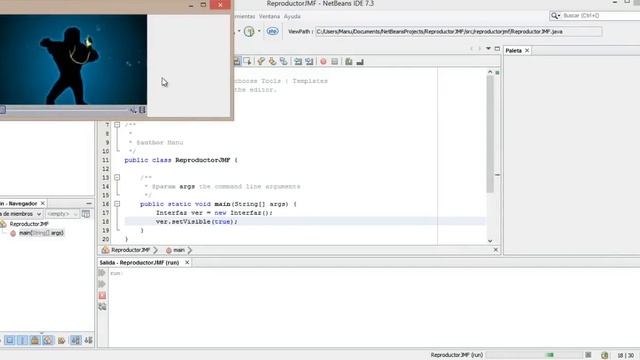This screenshot has height=360, width=640.
Task: Select Salida - ReproductorJMF (run) tab
Action: pyautogui.click(x=139, y=262)
